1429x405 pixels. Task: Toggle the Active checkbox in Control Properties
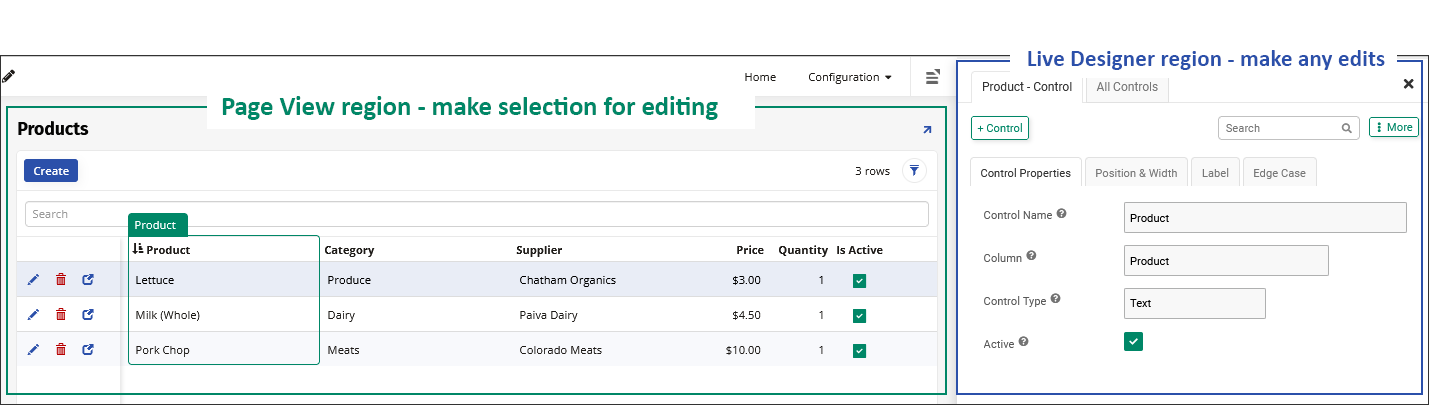pyautogui.click(x=1133, y=342)
